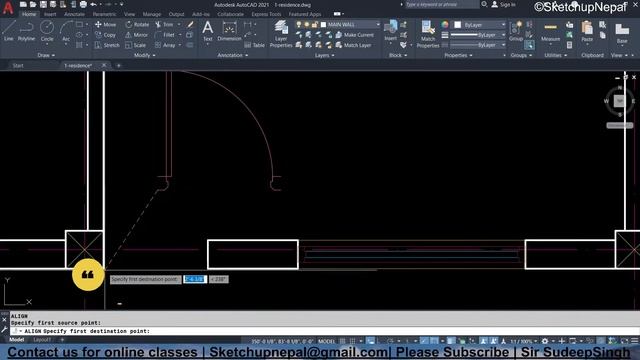Expand the Modify panel
This screenshot has height=360, width=640.
pyautogui.click(x=144, y=55)
